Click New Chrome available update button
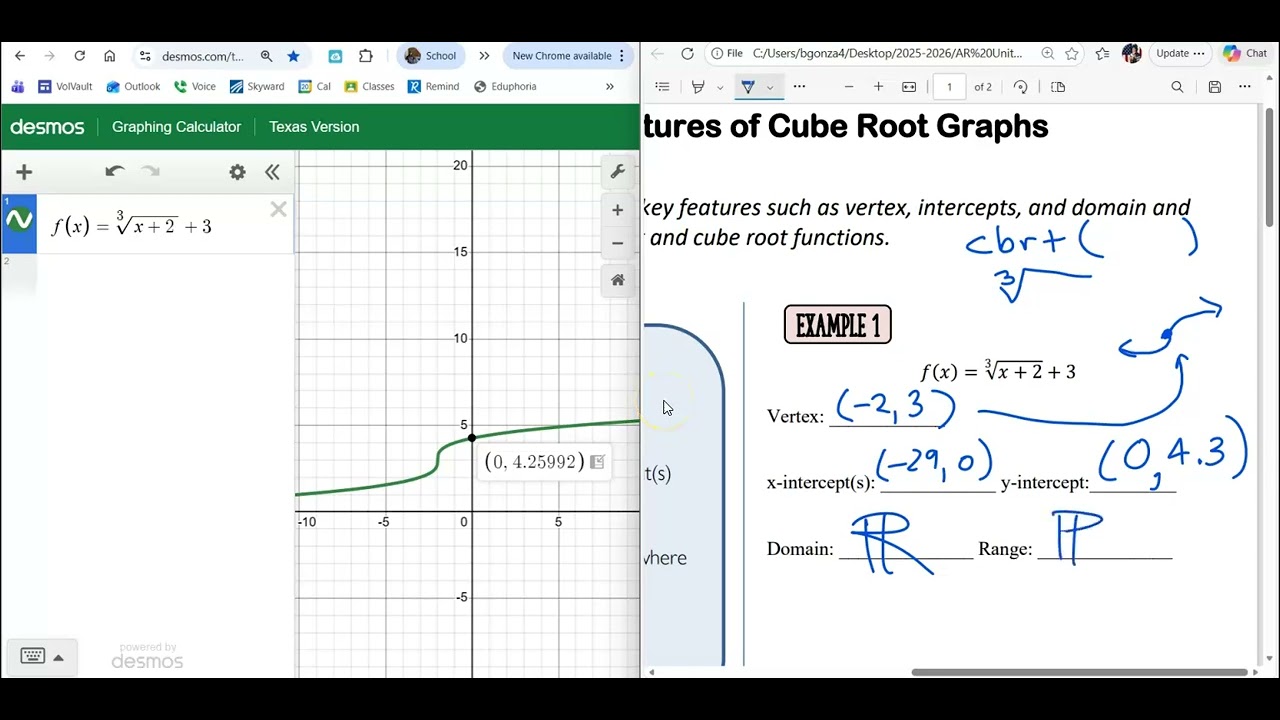This screenshot has width=1280, height=720. point(568,56)
